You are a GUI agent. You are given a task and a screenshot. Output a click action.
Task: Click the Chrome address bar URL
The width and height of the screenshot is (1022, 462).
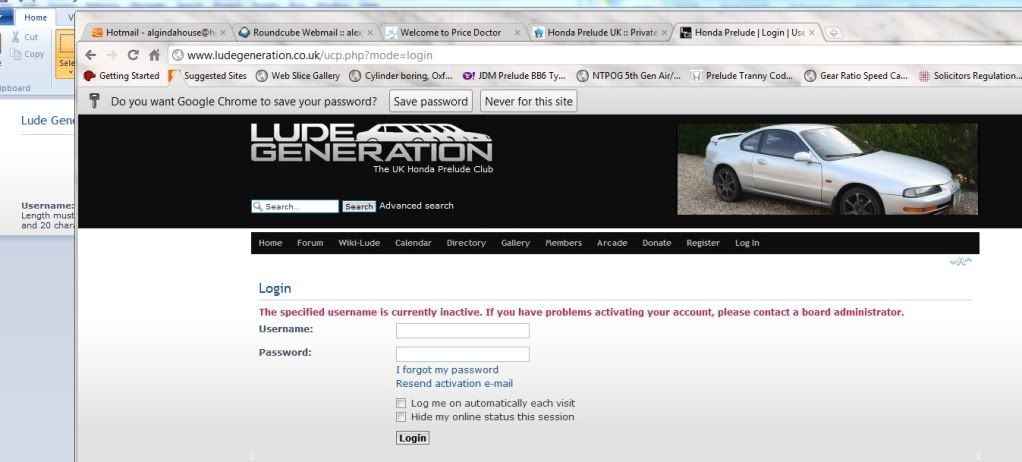point(310,55)
